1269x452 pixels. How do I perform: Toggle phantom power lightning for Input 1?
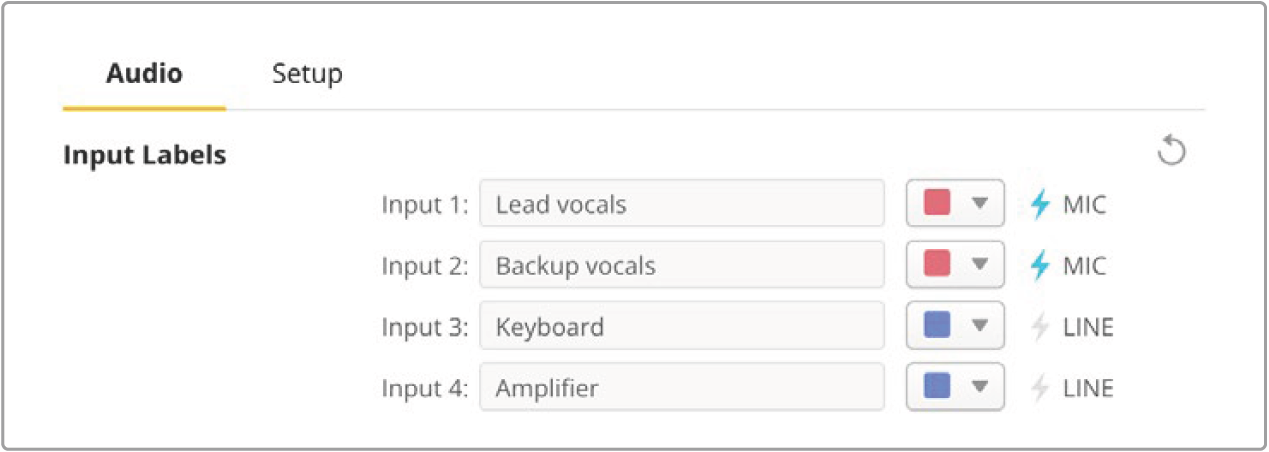(x=1041, y=204)
